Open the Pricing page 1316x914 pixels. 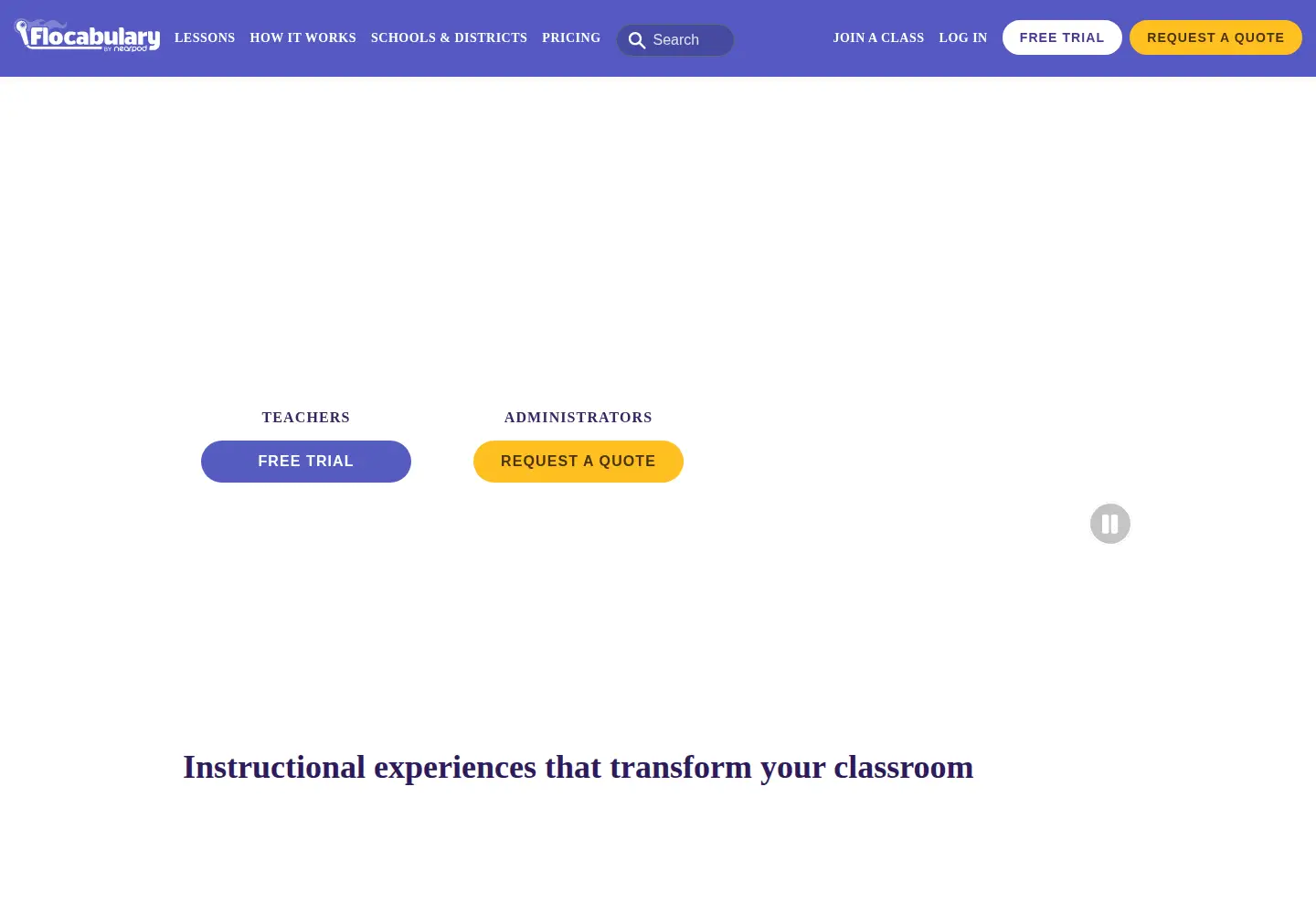click(x=571, y=37)
